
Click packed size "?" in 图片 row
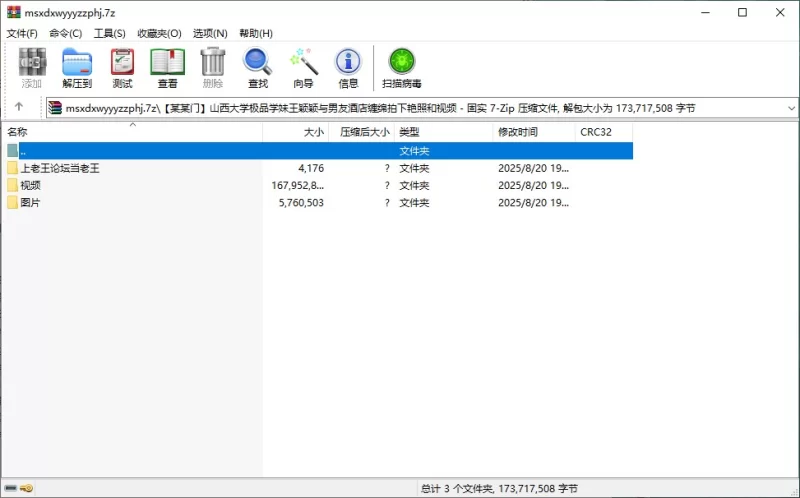(387, 203)
